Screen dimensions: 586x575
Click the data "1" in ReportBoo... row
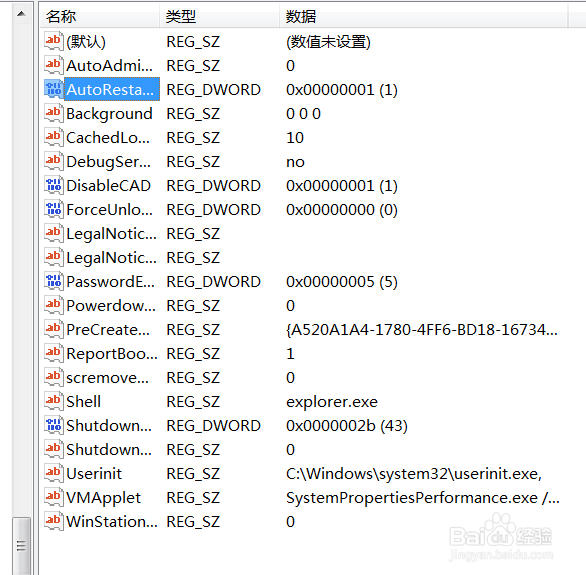pyautogui.click(x=290, y=353)
